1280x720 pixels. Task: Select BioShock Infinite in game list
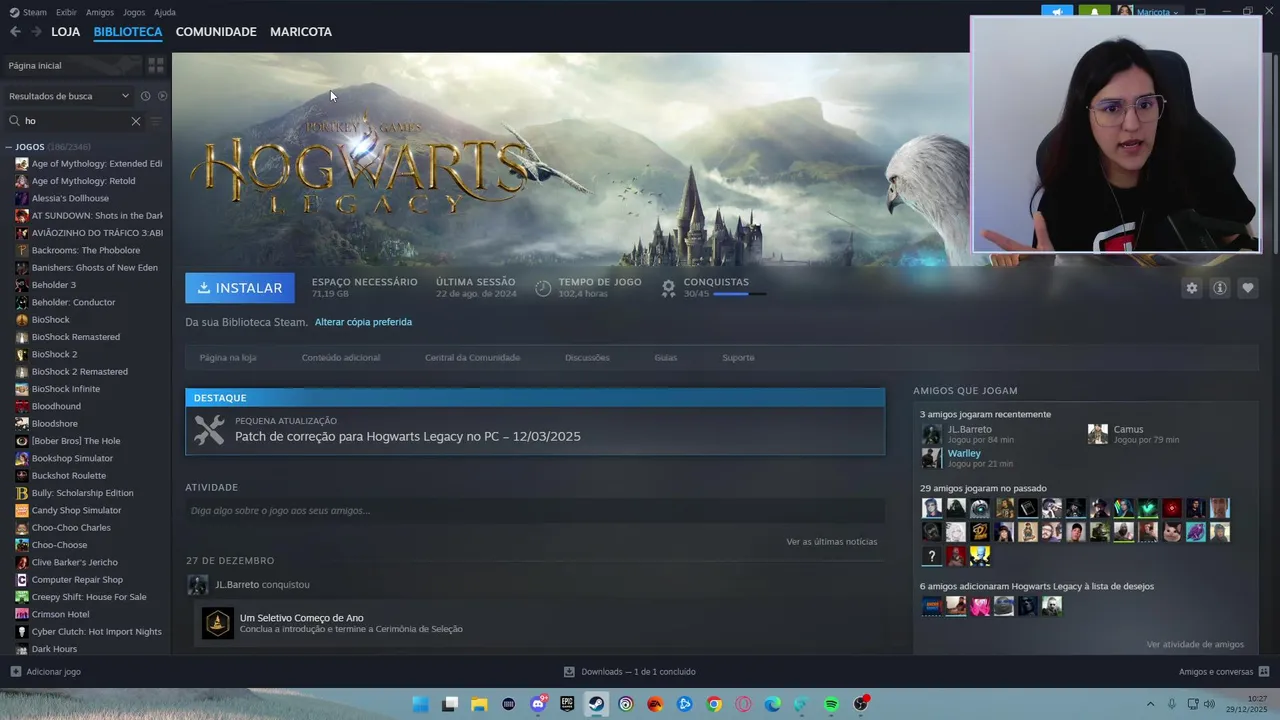tap(66, 389)
